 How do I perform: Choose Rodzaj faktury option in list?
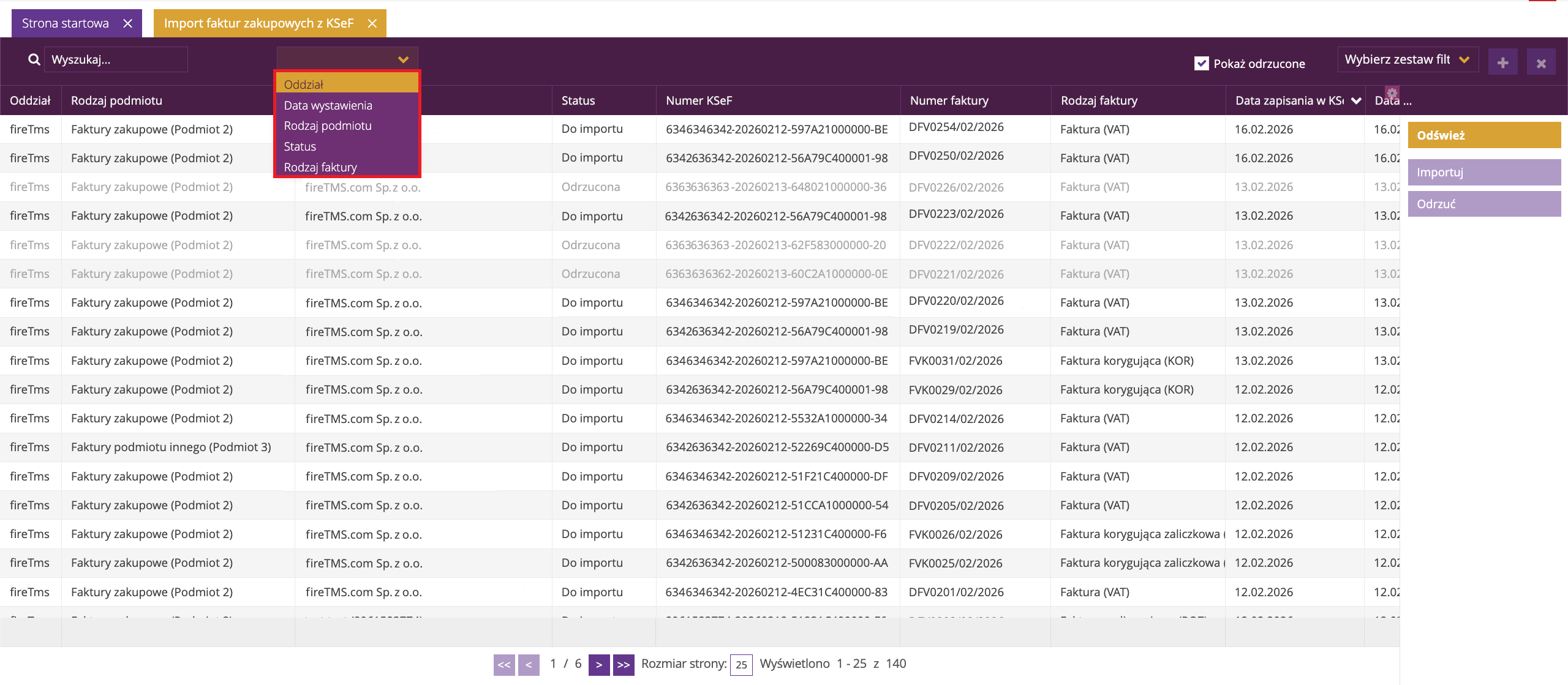click(x=320, y=167)
